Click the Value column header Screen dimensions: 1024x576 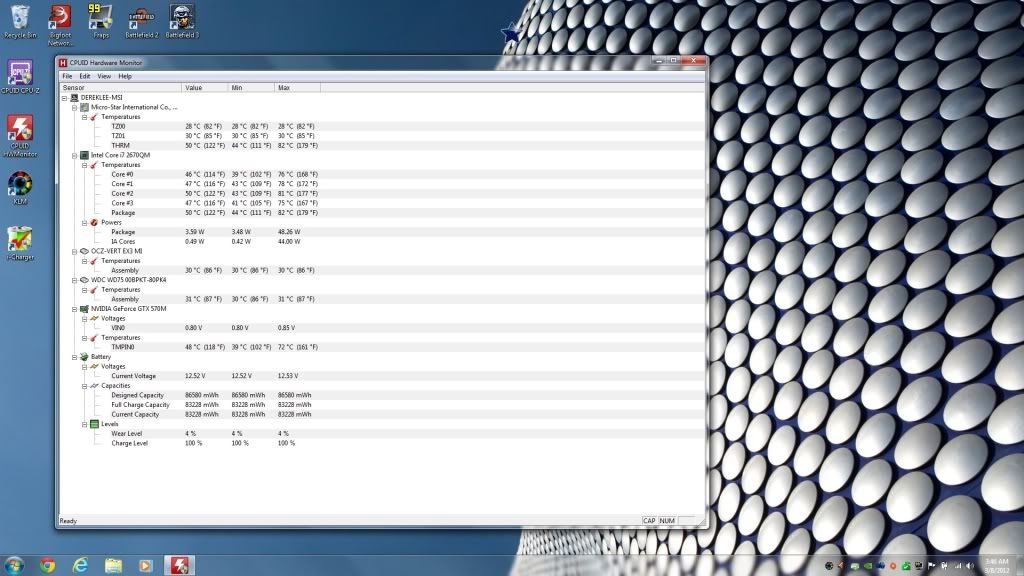[205, 88]
